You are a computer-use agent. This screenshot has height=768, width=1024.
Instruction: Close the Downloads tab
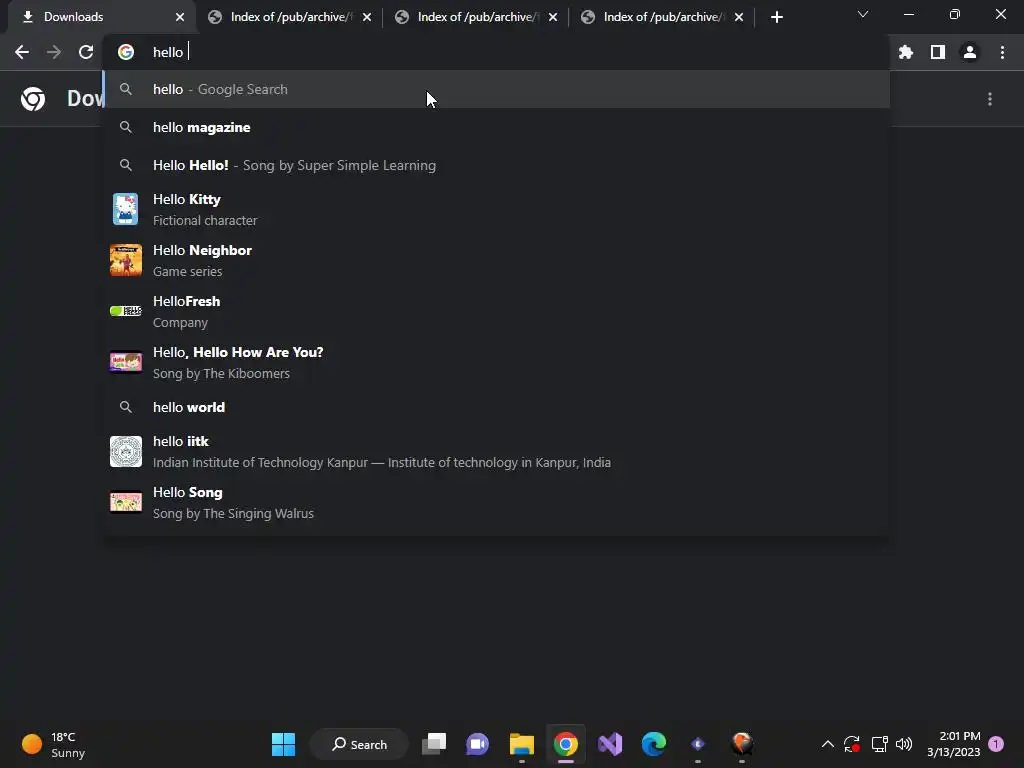pyautogui.click(x=180, y=17)
